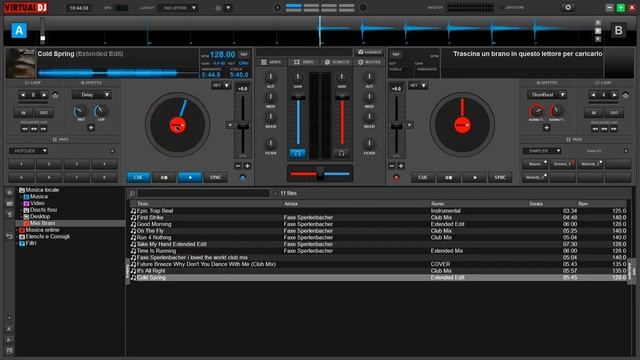This screenshot has width=640, height=360.
Task: Select Filtri in the folder tree
Action: coord(31,243)
